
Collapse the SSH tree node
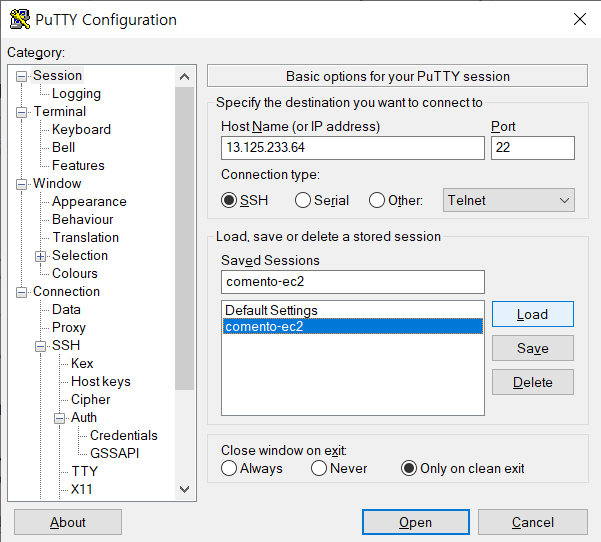(40, 347)
